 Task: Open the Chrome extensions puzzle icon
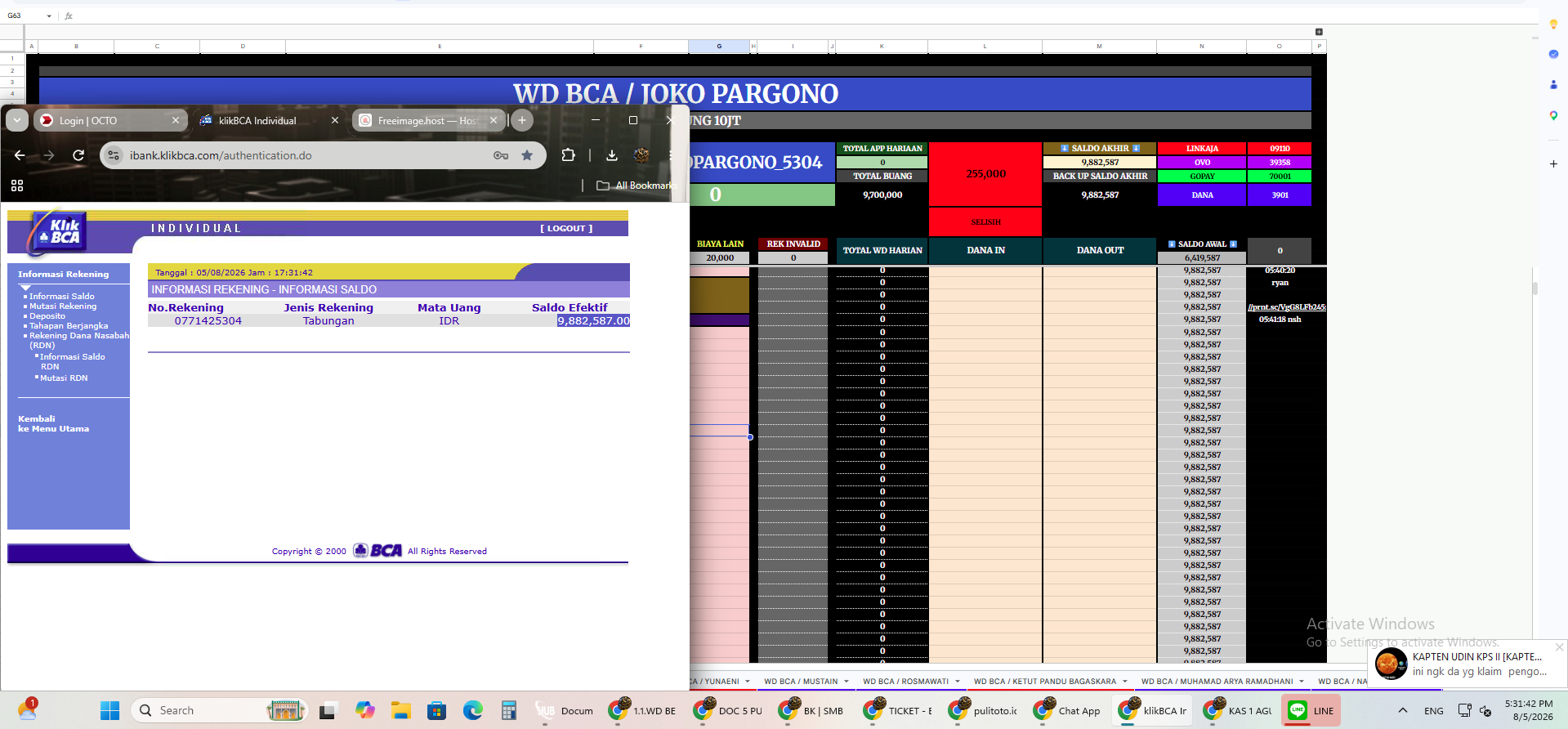tap(568, 155)
